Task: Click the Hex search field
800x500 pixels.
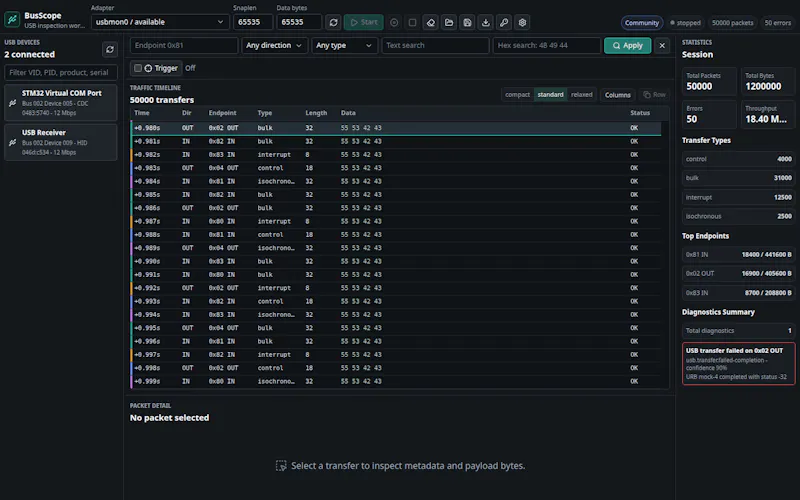Action: pos(546,45)
